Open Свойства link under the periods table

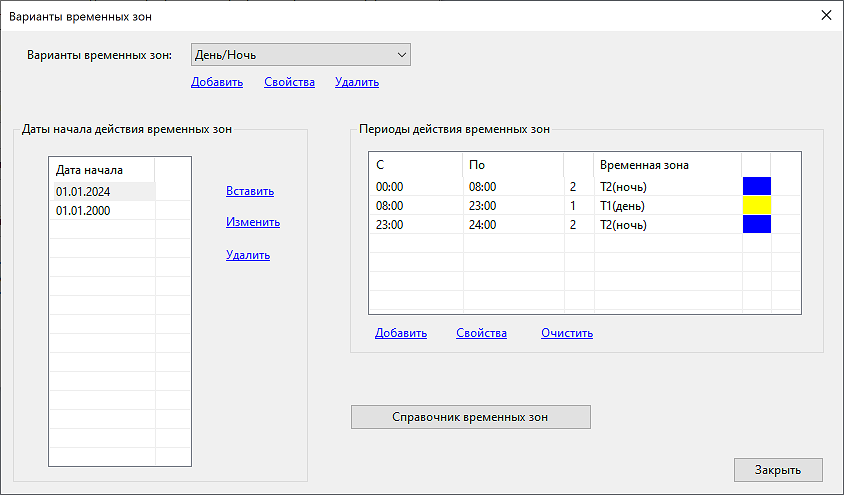pos(481,333)
